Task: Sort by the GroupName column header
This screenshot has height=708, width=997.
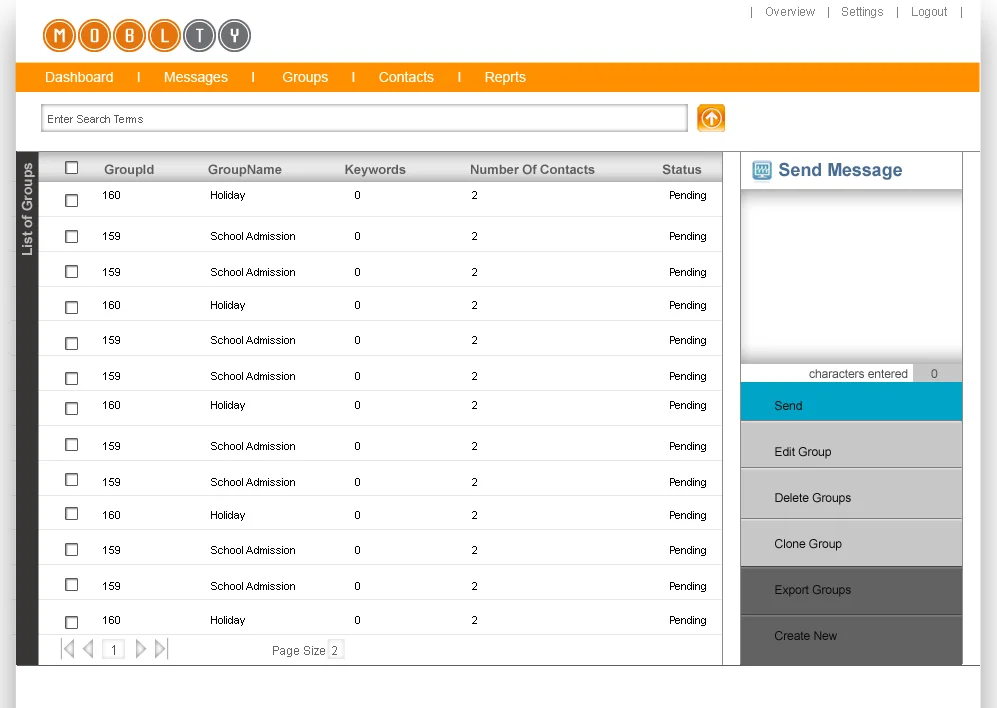Action: click(245, 169)
